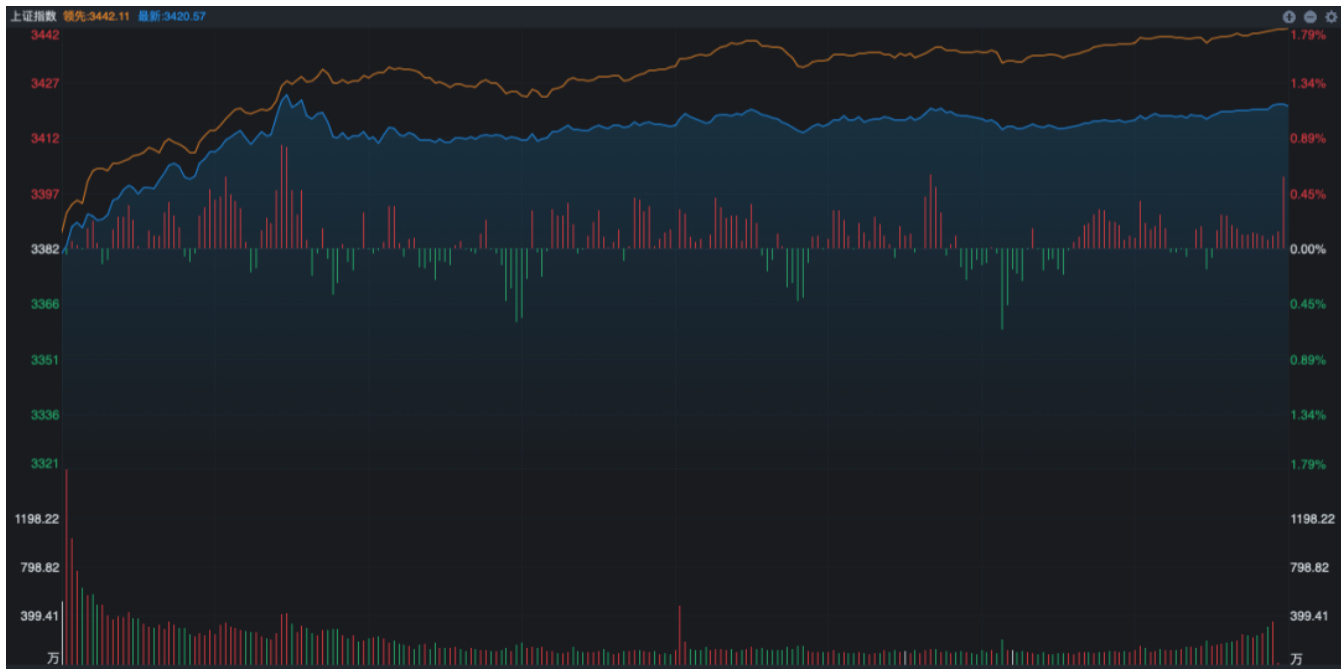
Task: Click the green 3321 bottom price label
Action: pos(46,464)
